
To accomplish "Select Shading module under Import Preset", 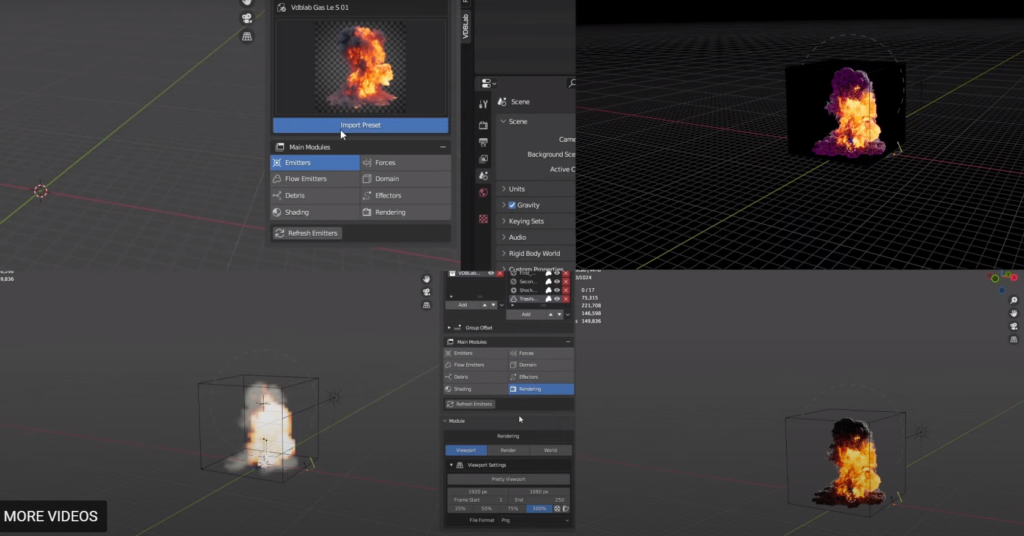I will click(x=315, y=212).
